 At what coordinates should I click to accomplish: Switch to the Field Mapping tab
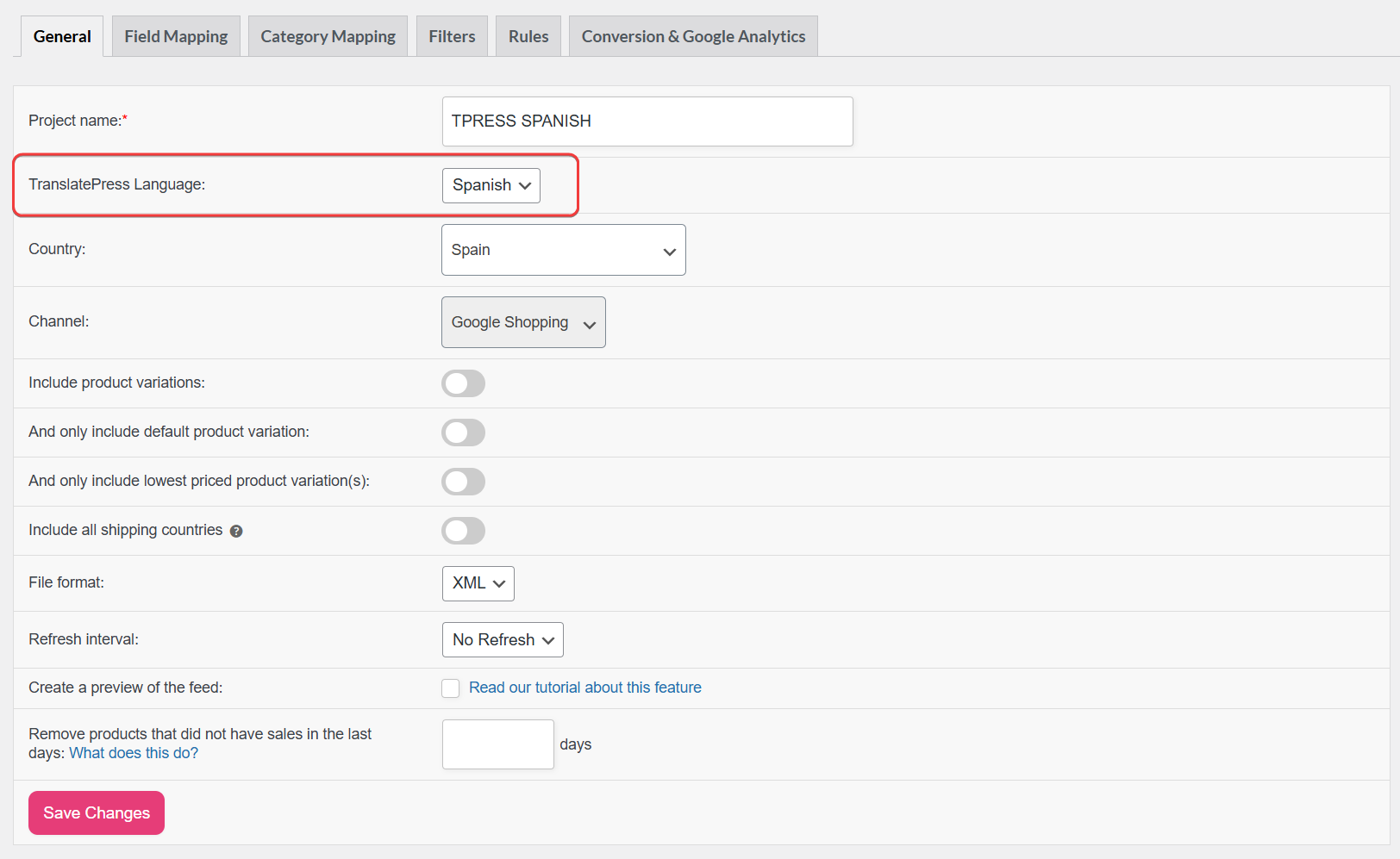click(176, 36)
